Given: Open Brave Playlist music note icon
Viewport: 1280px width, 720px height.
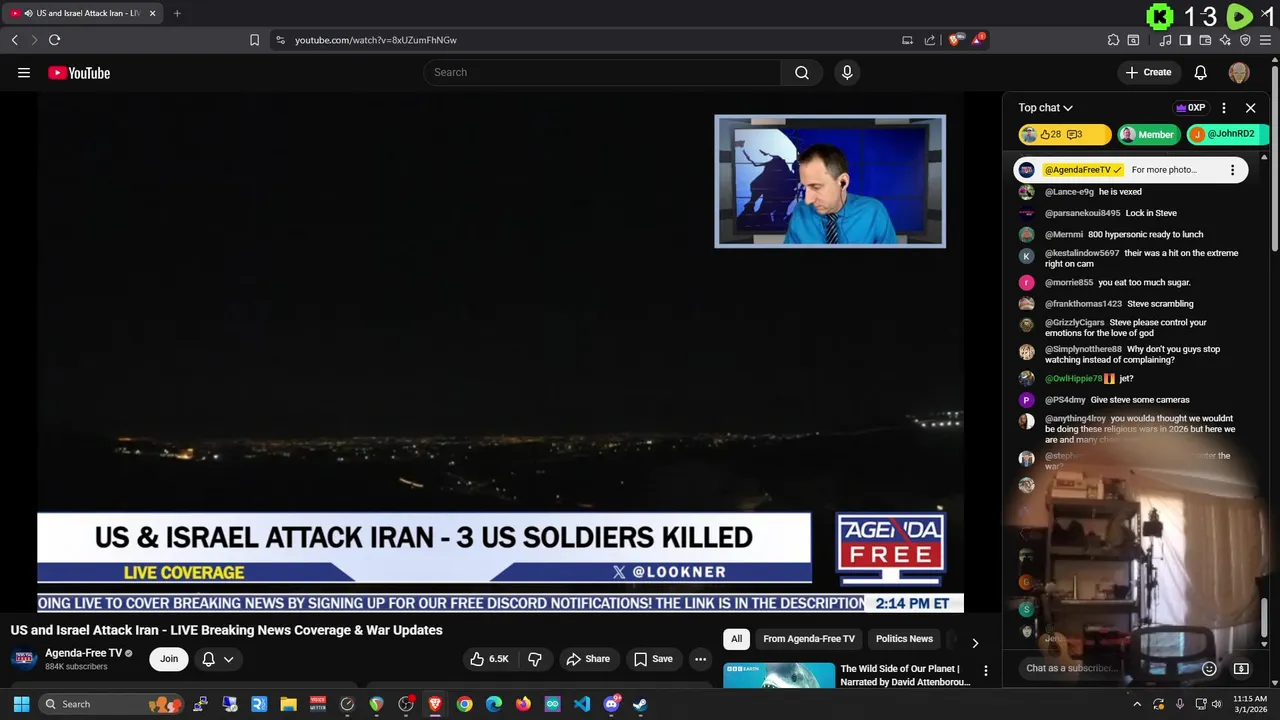Looking at the screenshot, I should [x=1165, y=40].
